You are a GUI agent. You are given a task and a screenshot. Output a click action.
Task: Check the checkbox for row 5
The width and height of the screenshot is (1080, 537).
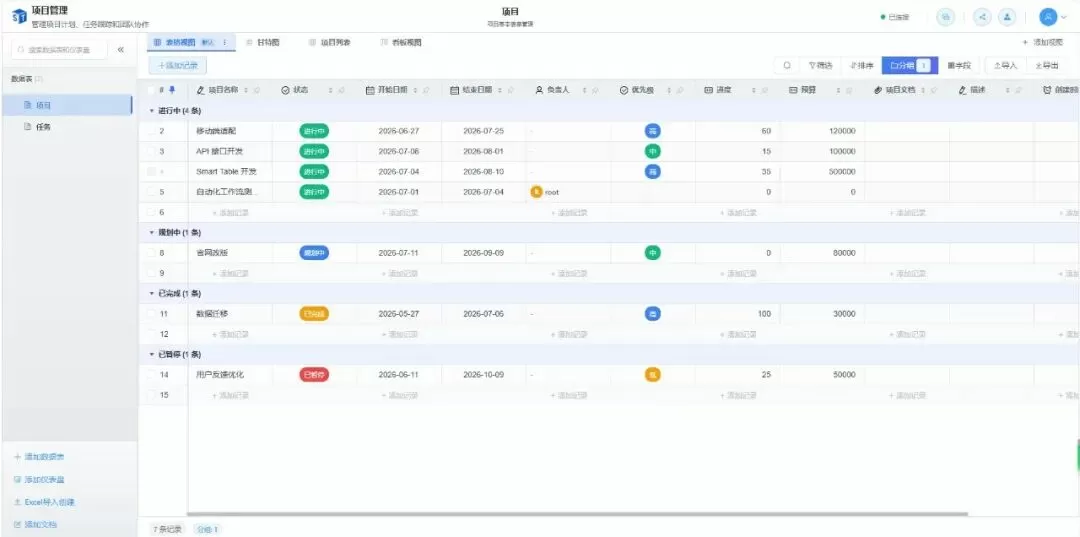tap(152, 192)
